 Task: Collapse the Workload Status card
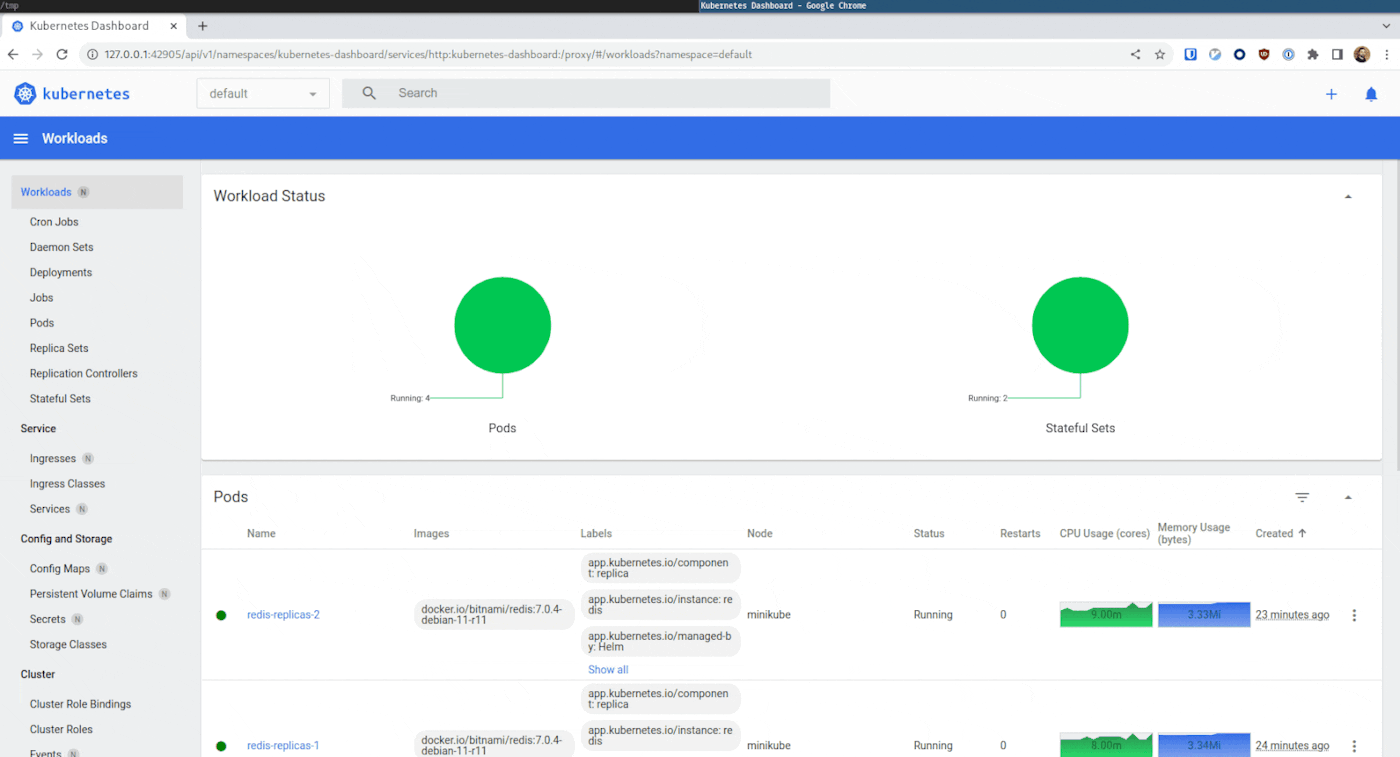[1347, 197]
